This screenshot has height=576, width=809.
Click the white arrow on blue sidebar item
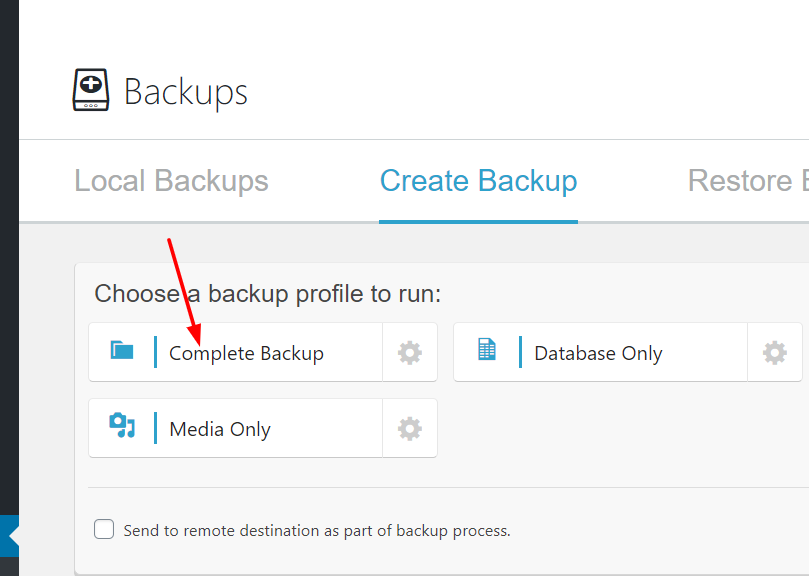pos(14,536)
